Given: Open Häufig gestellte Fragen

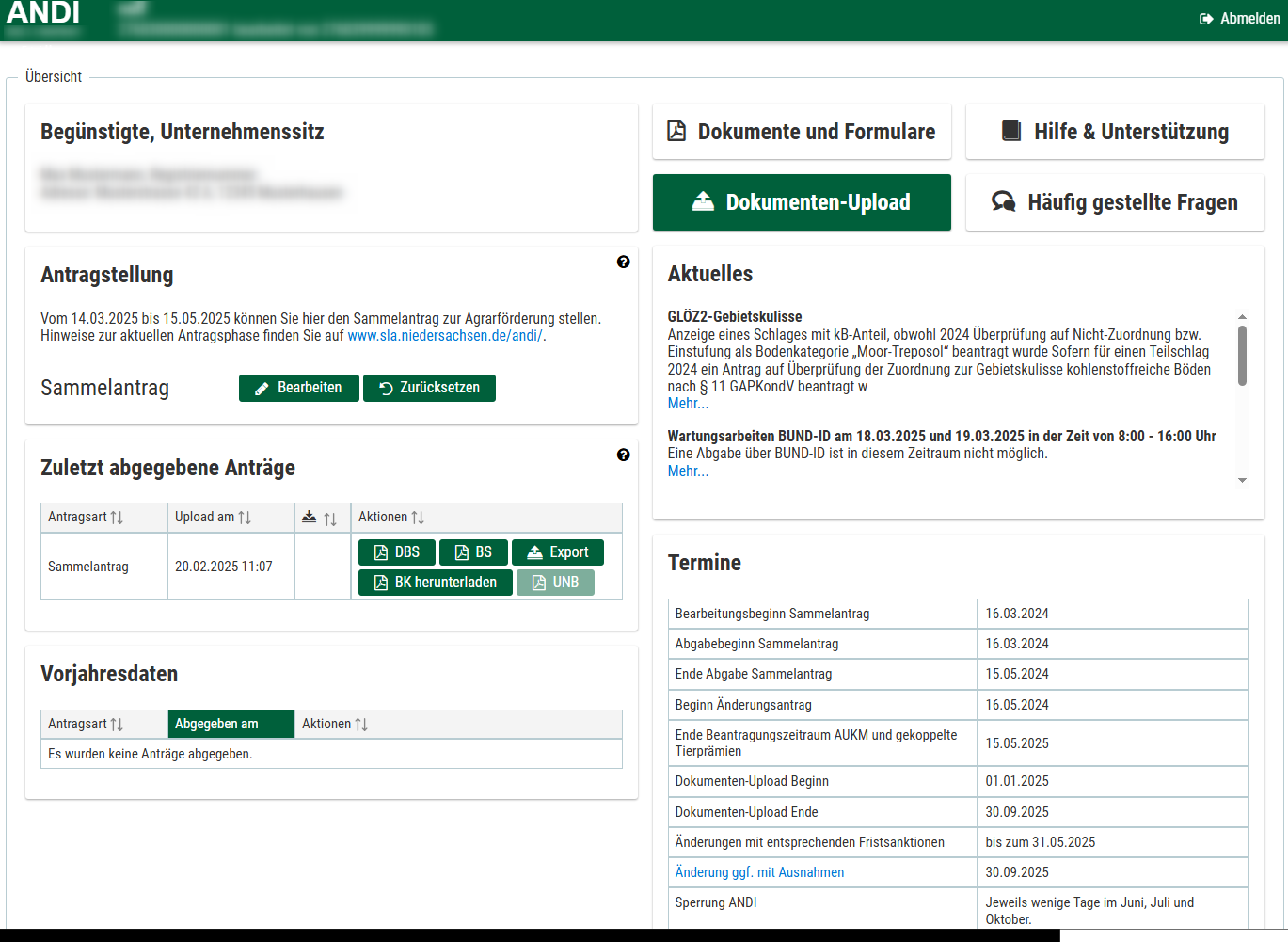Looking at the screenshot, I should (x=1114, y=202).
